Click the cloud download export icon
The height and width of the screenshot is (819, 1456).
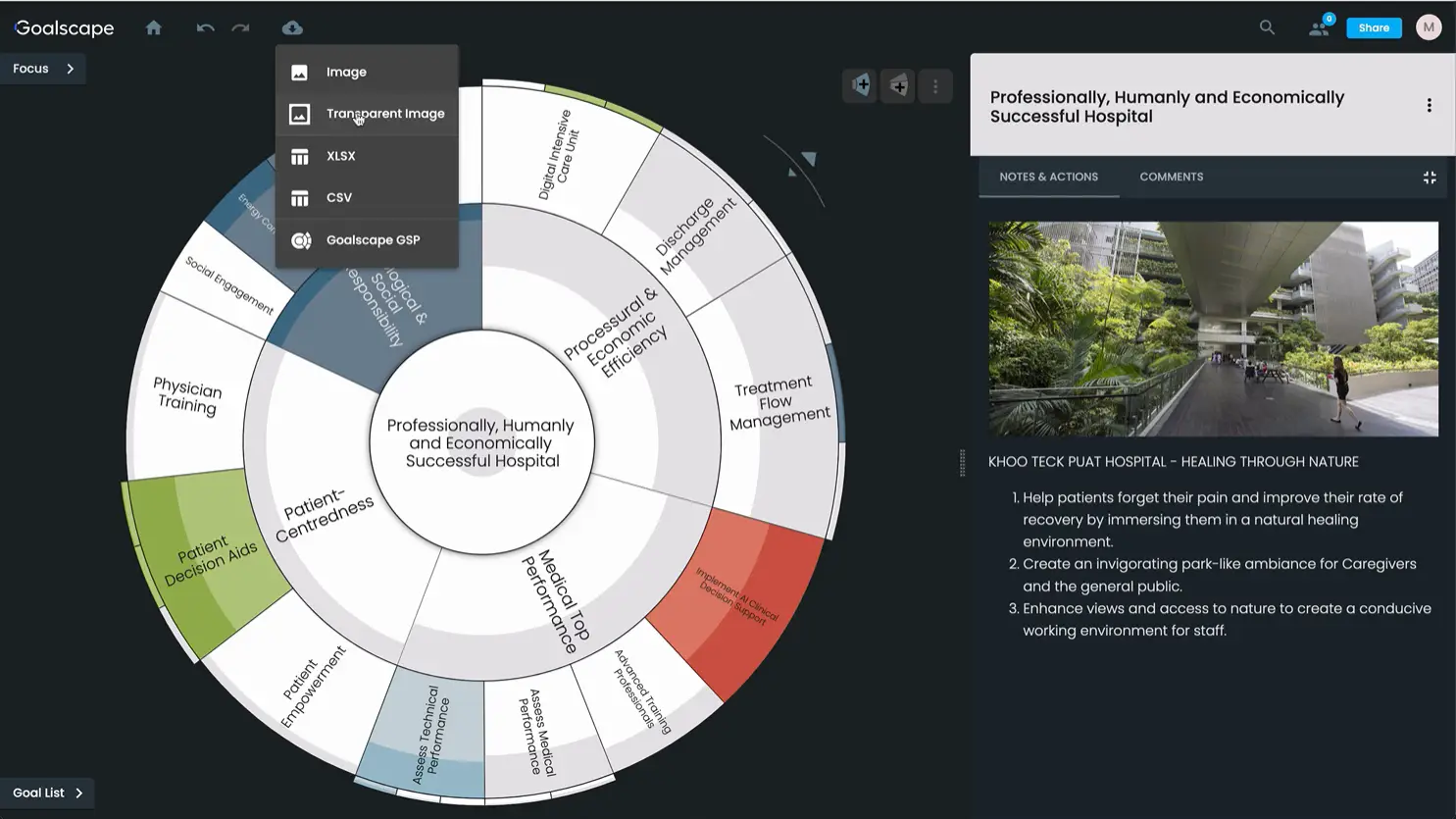[x=292, y=27]
